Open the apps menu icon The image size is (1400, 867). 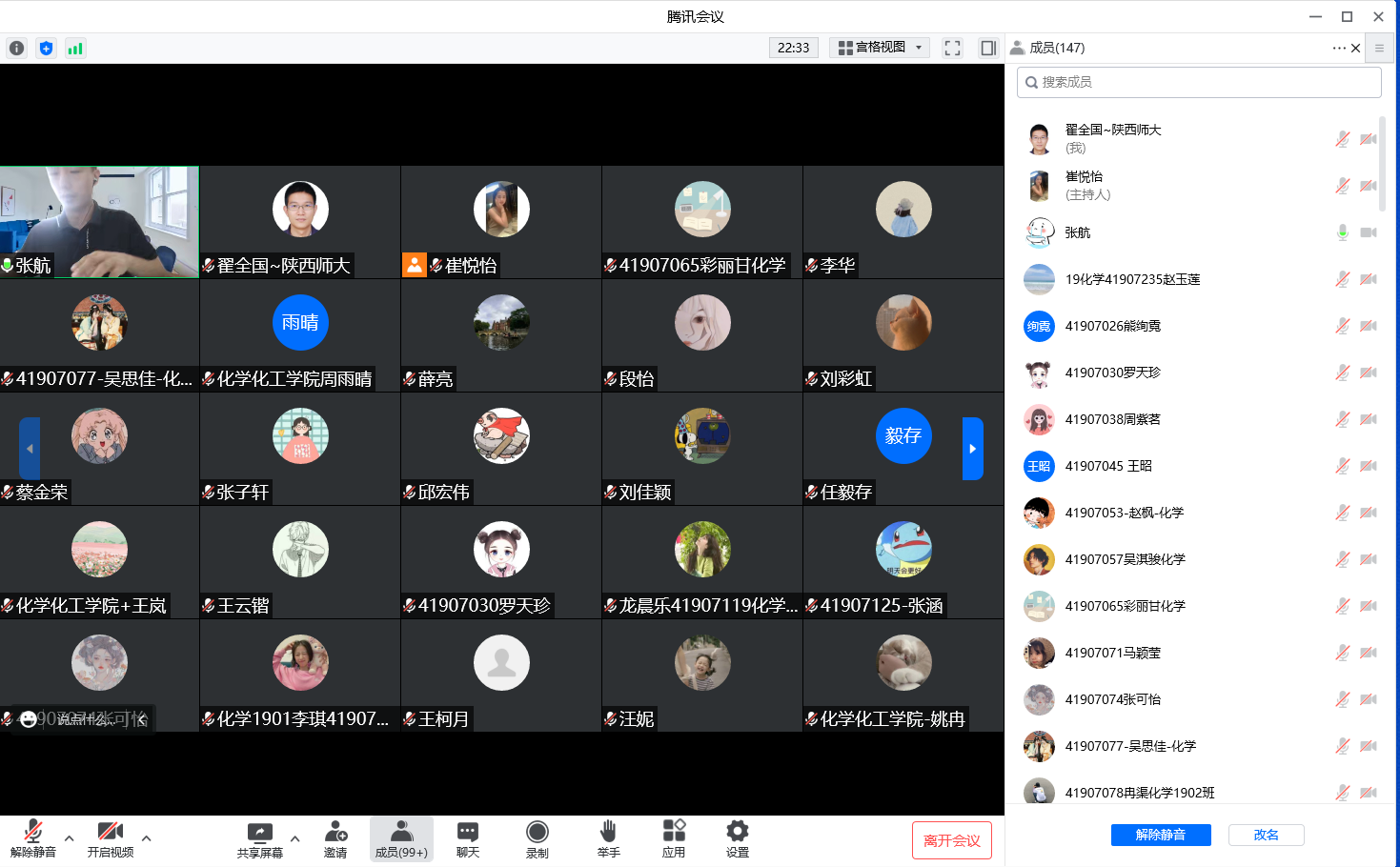[673, 839]
